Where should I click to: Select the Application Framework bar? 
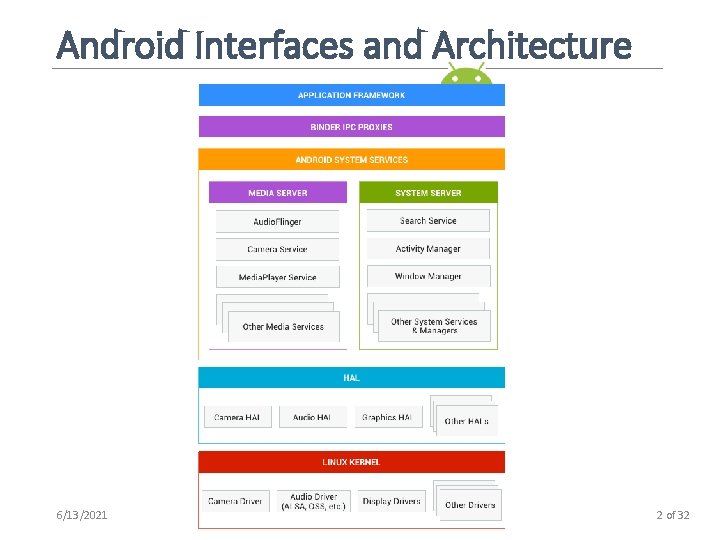point(352,95)
